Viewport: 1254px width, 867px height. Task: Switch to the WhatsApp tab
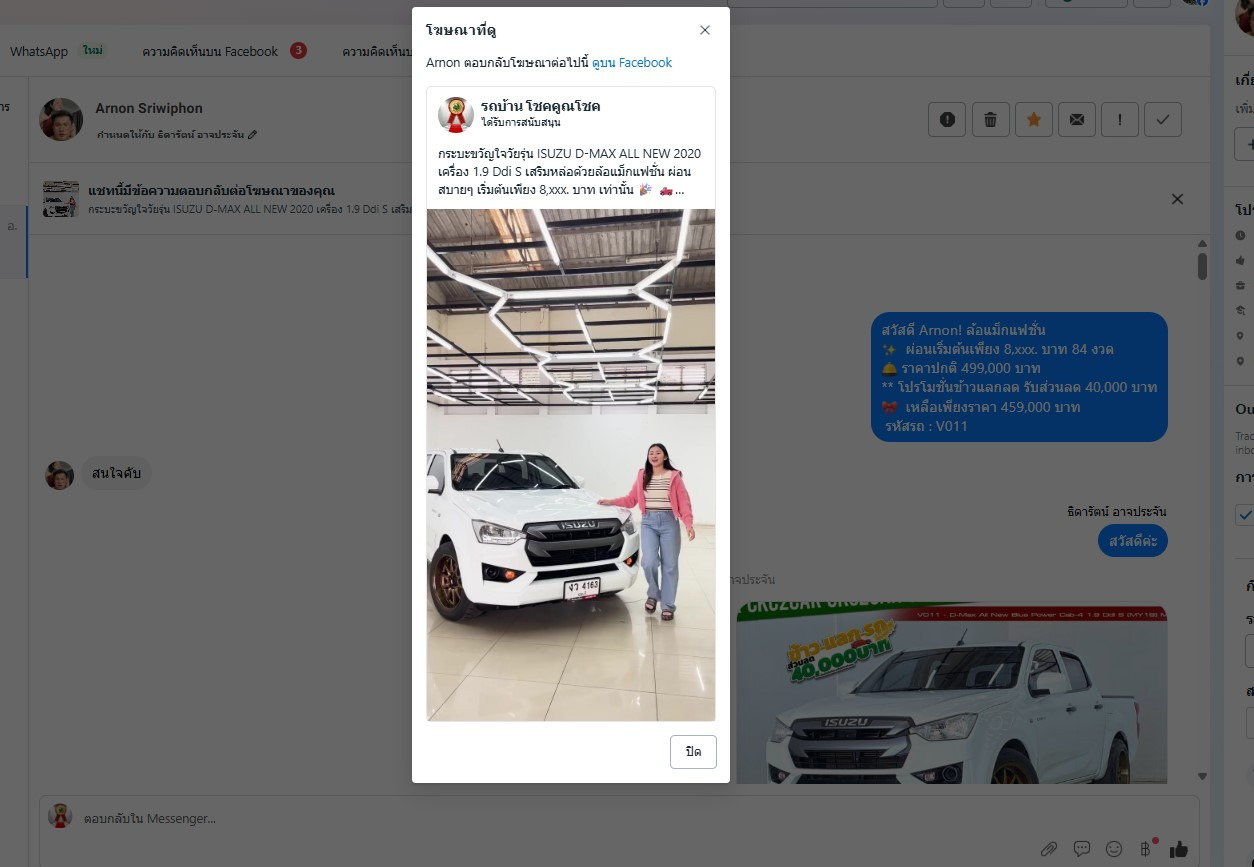click(39, 51)
